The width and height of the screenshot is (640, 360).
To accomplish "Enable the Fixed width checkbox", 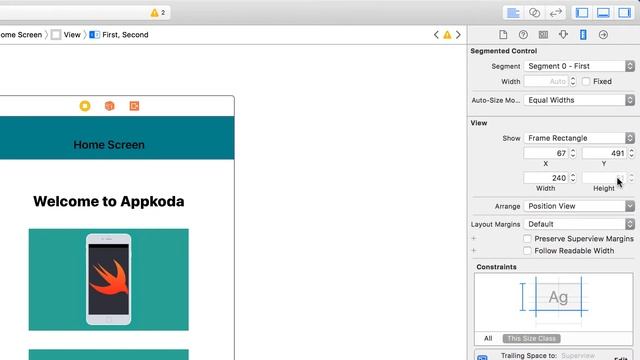I will click(586, 82).
